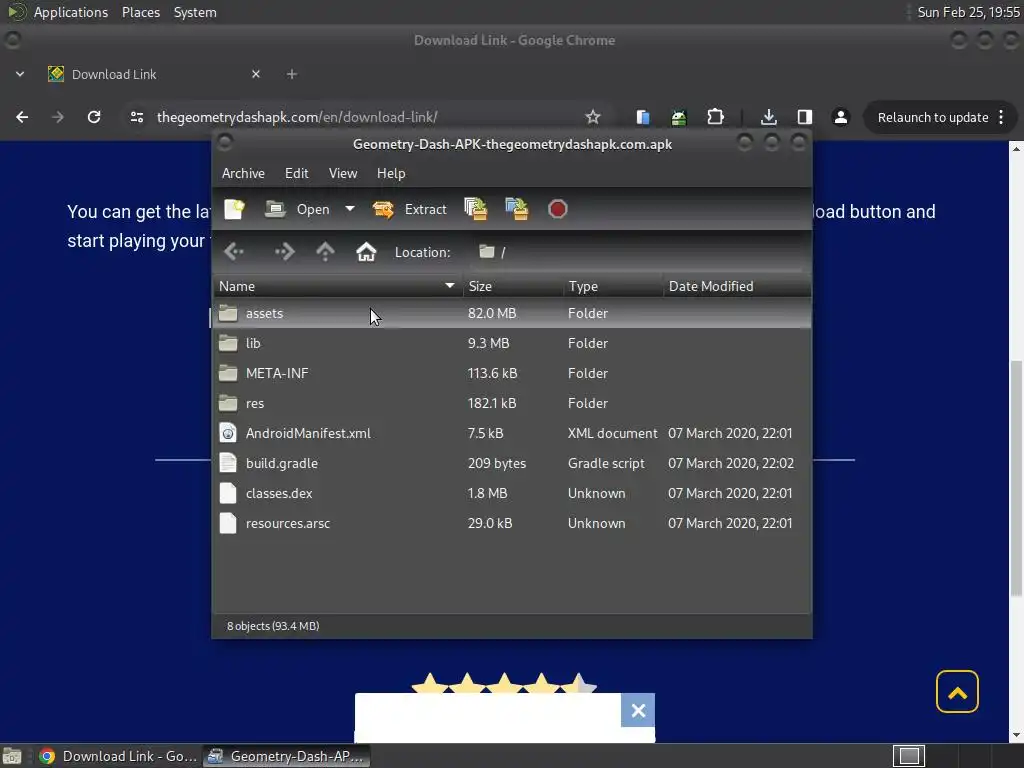Click show desktop icon in taskbar
Viewport: 1024px width, 768px height.
12,756
